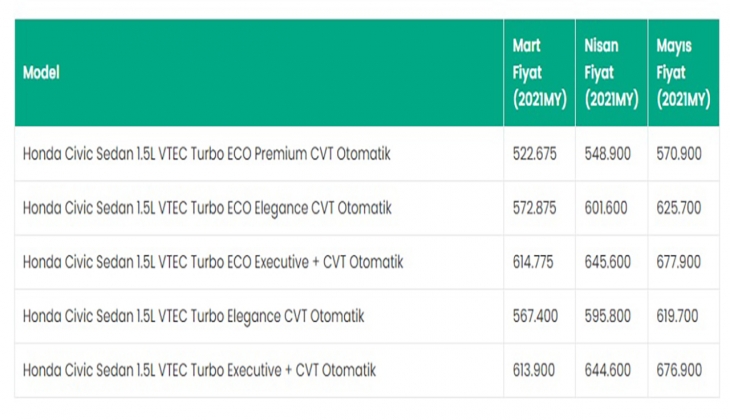Screen dimensions: 730x420
Task: Click the 613.900 price cell
Action: (x=534, y=370)
